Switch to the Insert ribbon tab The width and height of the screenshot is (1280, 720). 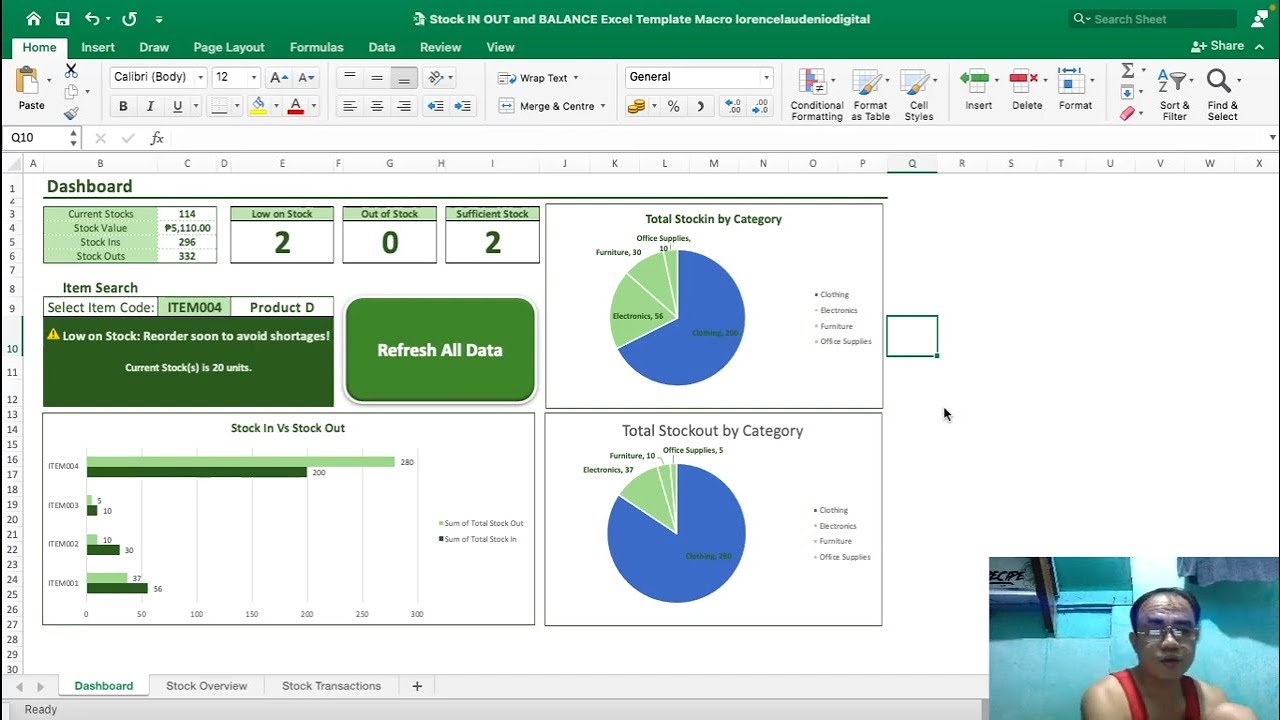(98, 47)
